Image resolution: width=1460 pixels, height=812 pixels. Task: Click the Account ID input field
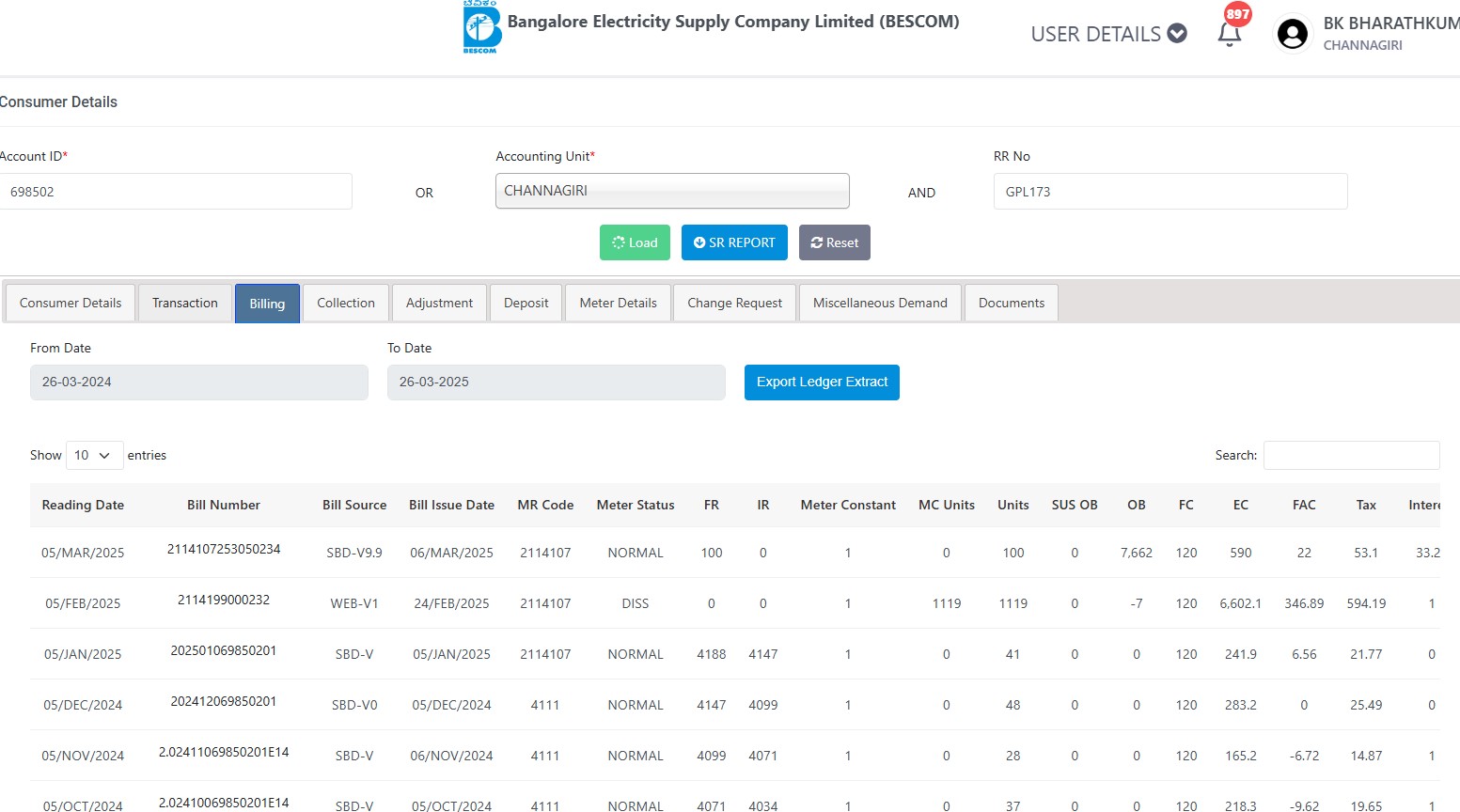coord(176,192)
